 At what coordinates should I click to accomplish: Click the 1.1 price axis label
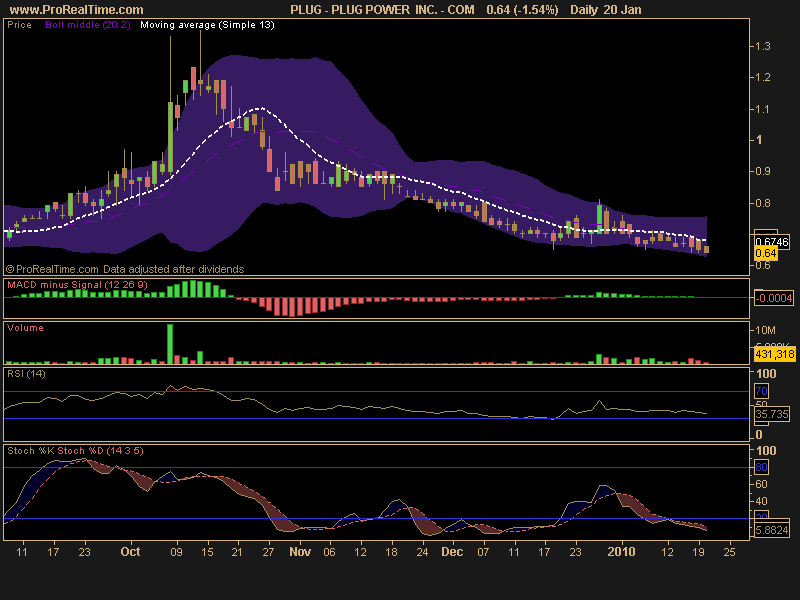[x=763, y=109]
